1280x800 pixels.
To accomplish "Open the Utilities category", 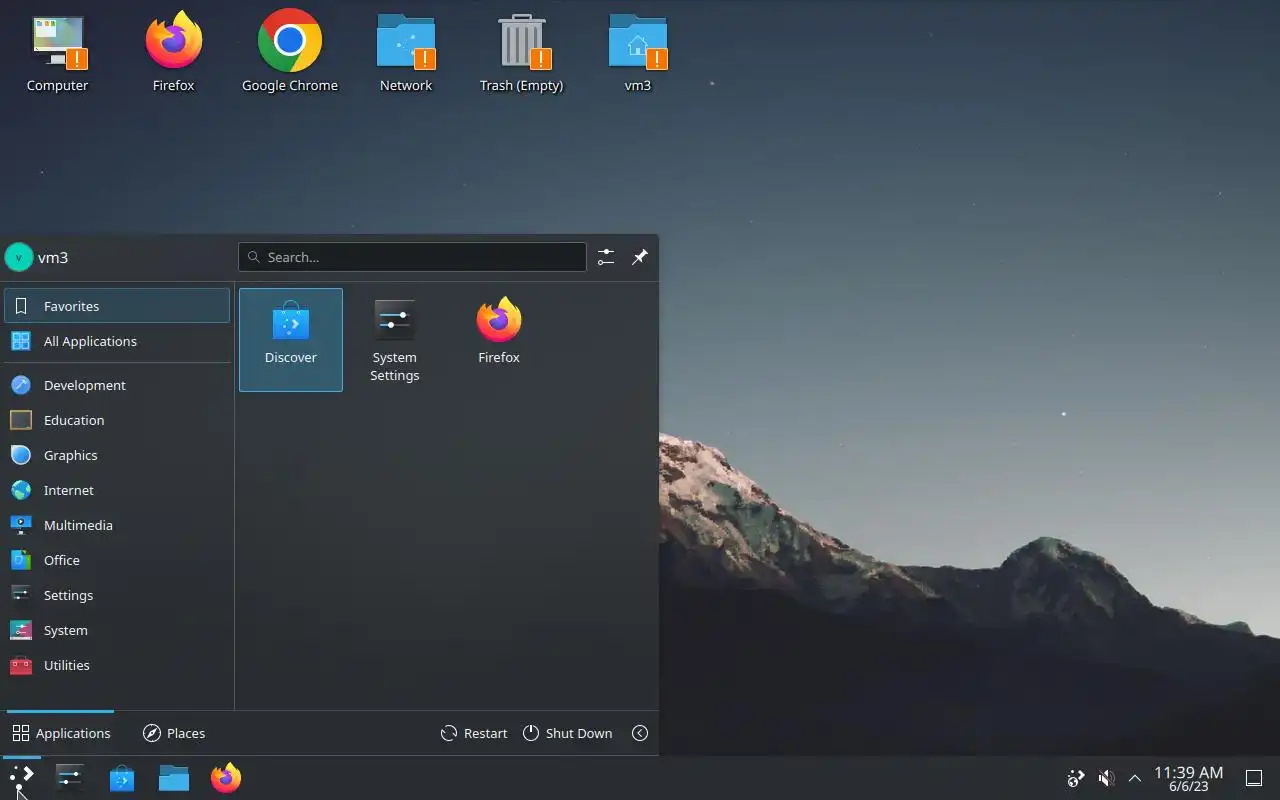I will point(117,665).
